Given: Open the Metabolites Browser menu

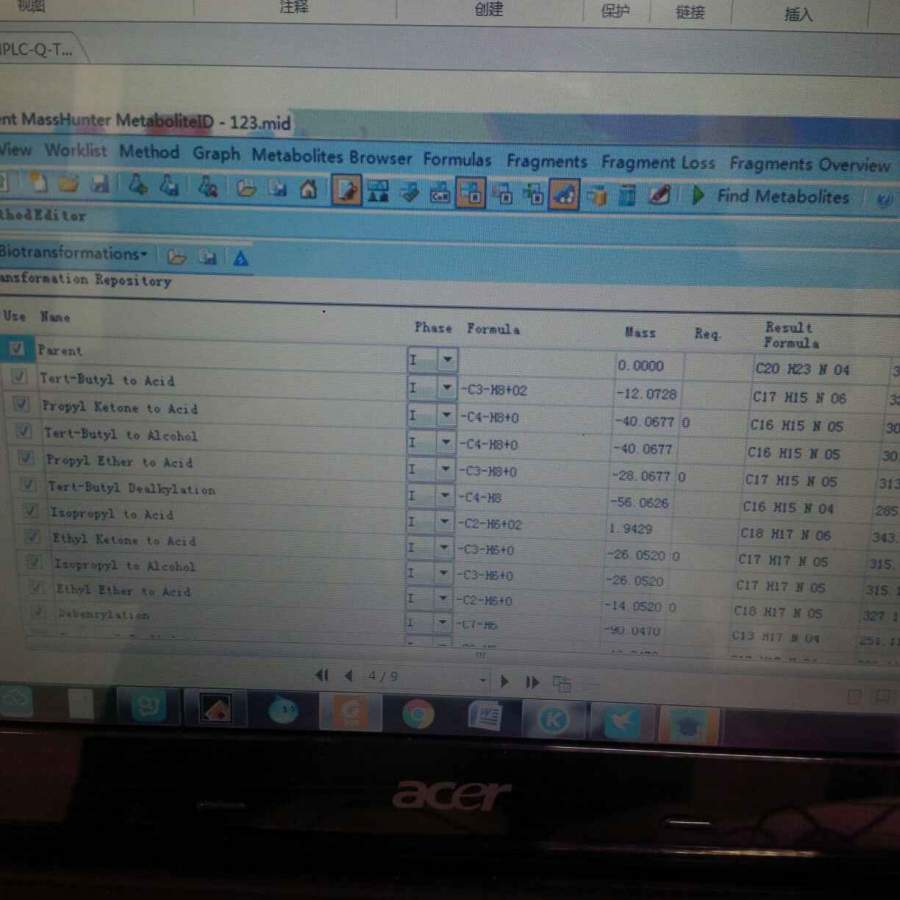Looking at the screenshot, I should tap(332, 156).
